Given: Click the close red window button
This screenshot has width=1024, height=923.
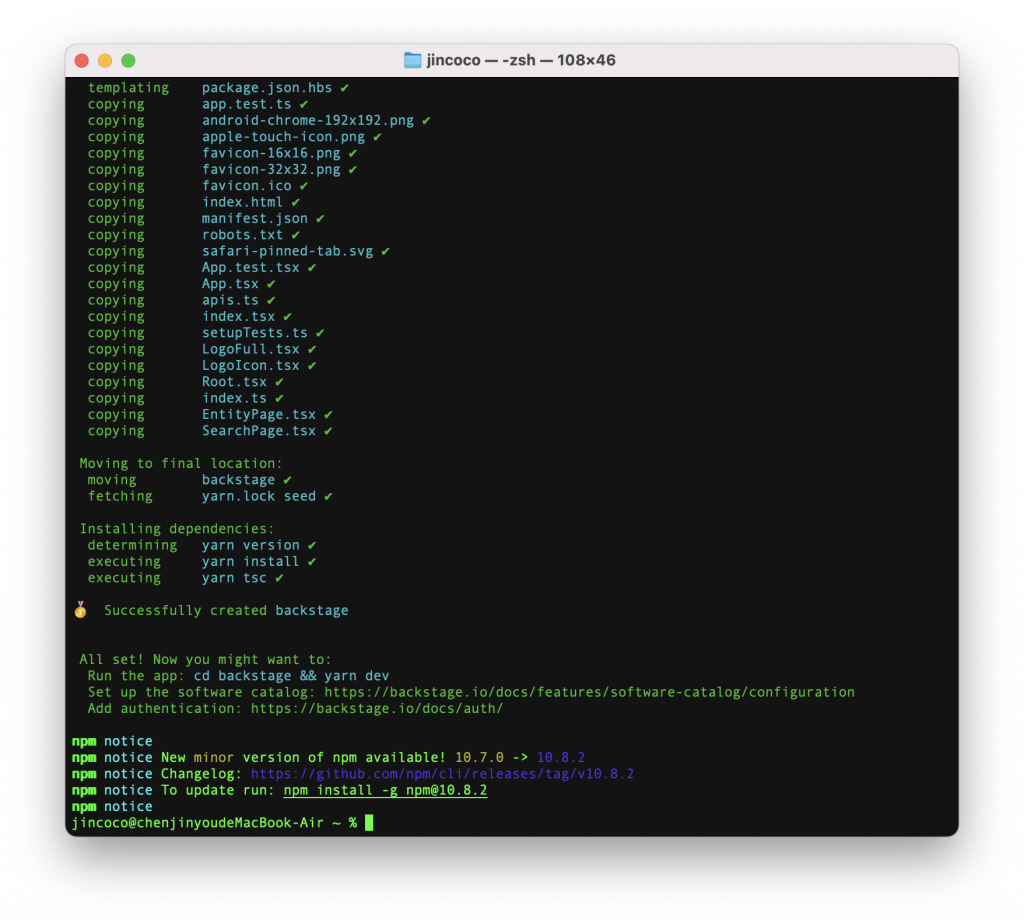Looking at the screenshot, I should point(82,61).
